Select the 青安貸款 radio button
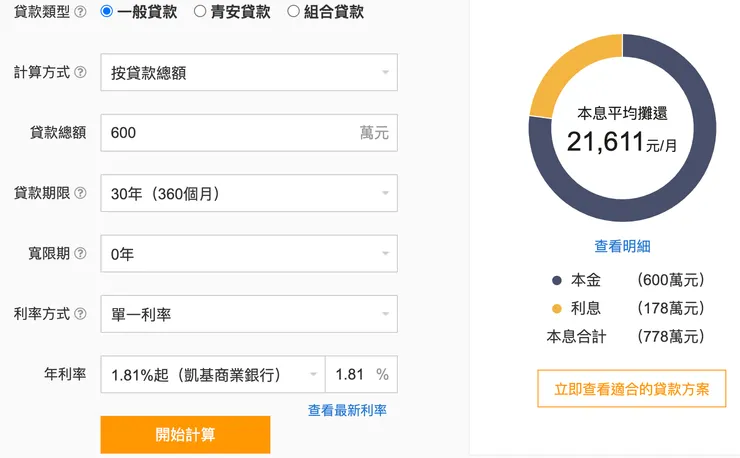 point(200,13)
